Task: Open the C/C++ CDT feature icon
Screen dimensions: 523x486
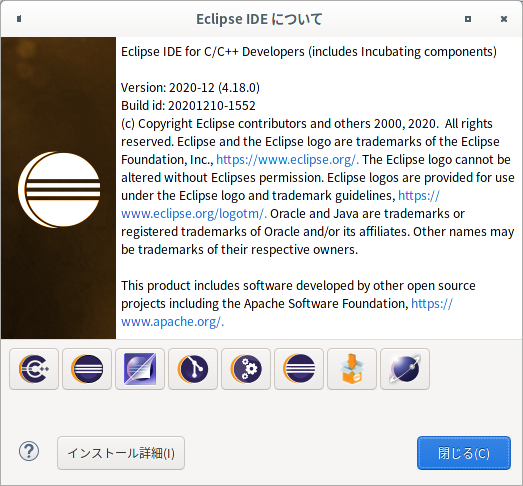Action: pos(34,369)
